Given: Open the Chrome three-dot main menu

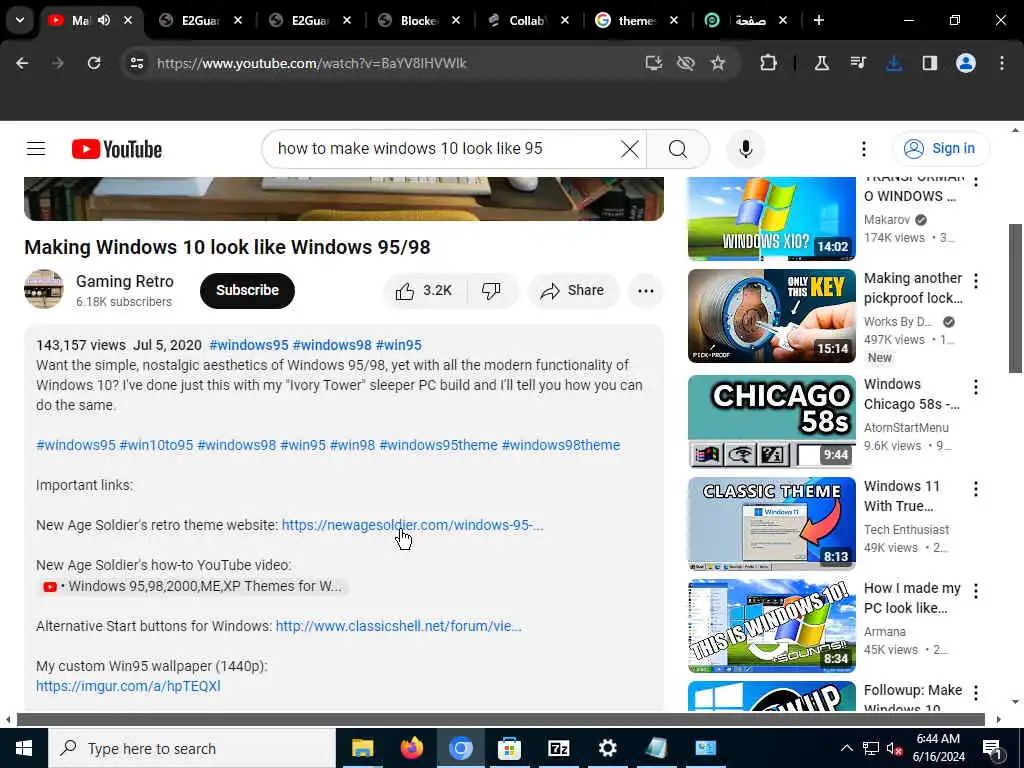Looking at the screenshot, I should (1001, 63).
